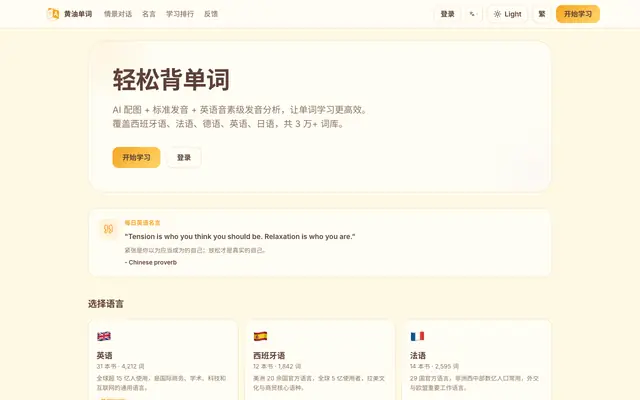Click the hero line starting "AI 配图"
Image resolution: width=640 pixels, height=400 pixels.
click(x=241, y=109)
